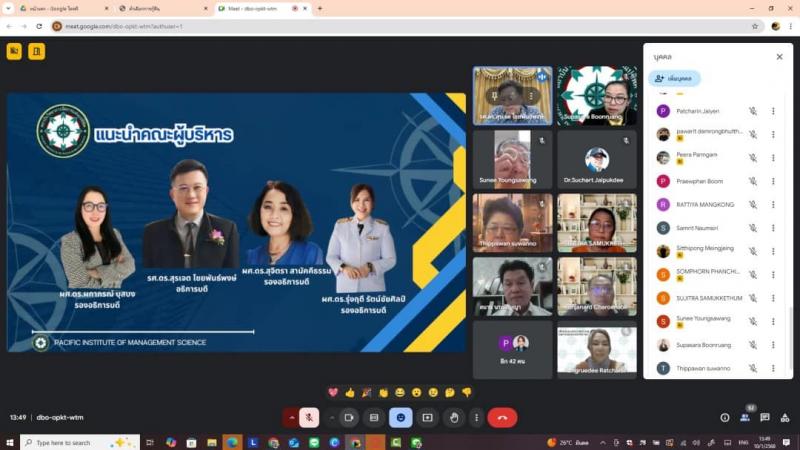Open the Windows Start menu

[10, 442]
